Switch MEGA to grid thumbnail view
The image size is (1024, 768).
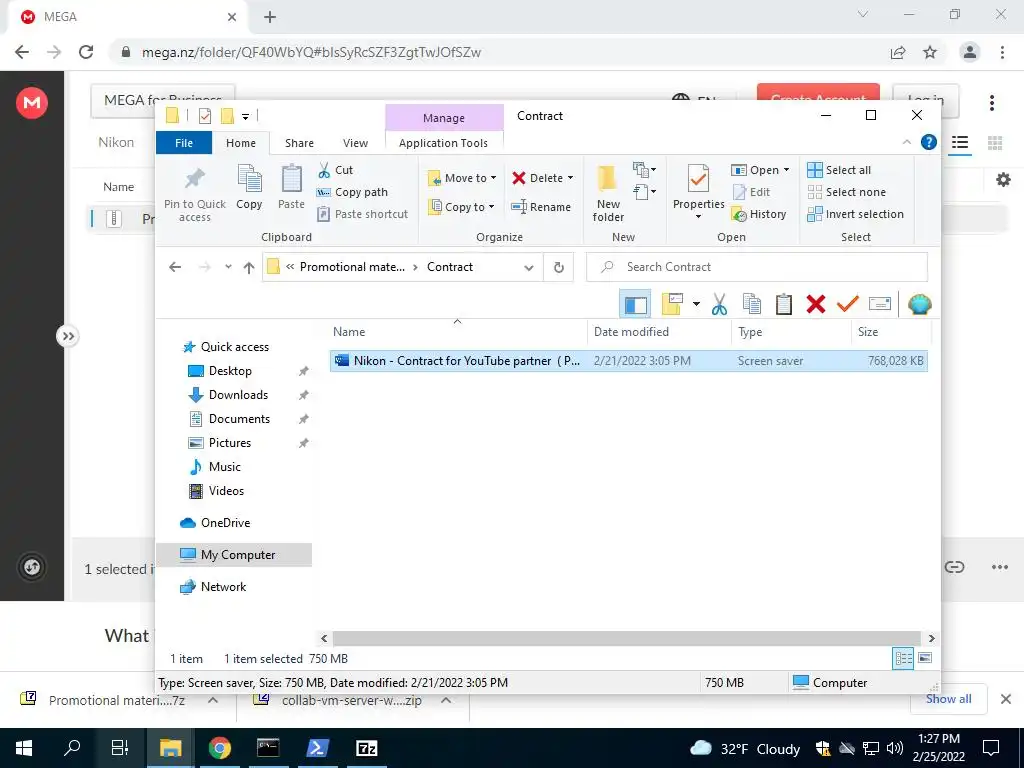995,142
